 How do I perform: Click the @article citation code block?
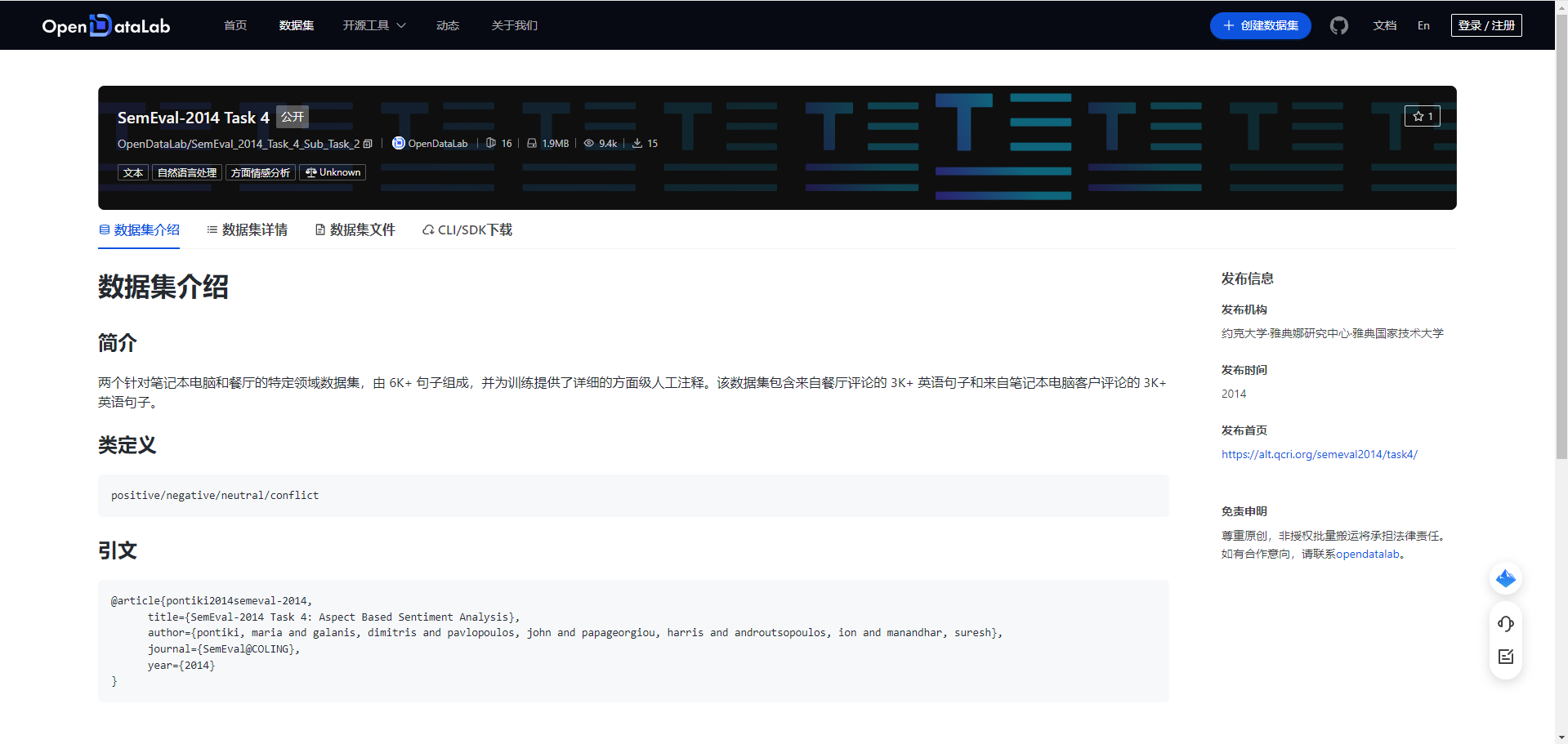[633, 641]
